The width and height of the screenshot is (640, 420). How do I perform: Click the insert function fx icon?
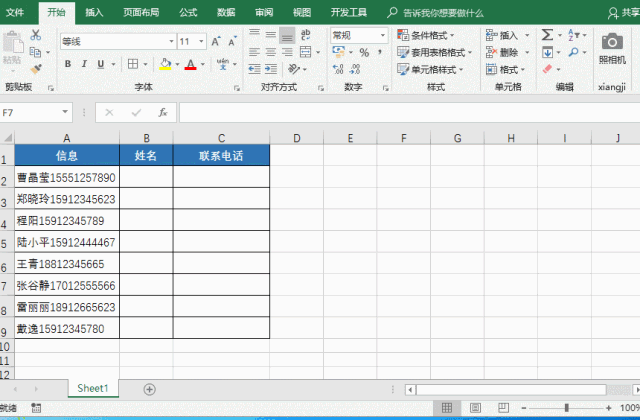[162, 112]
